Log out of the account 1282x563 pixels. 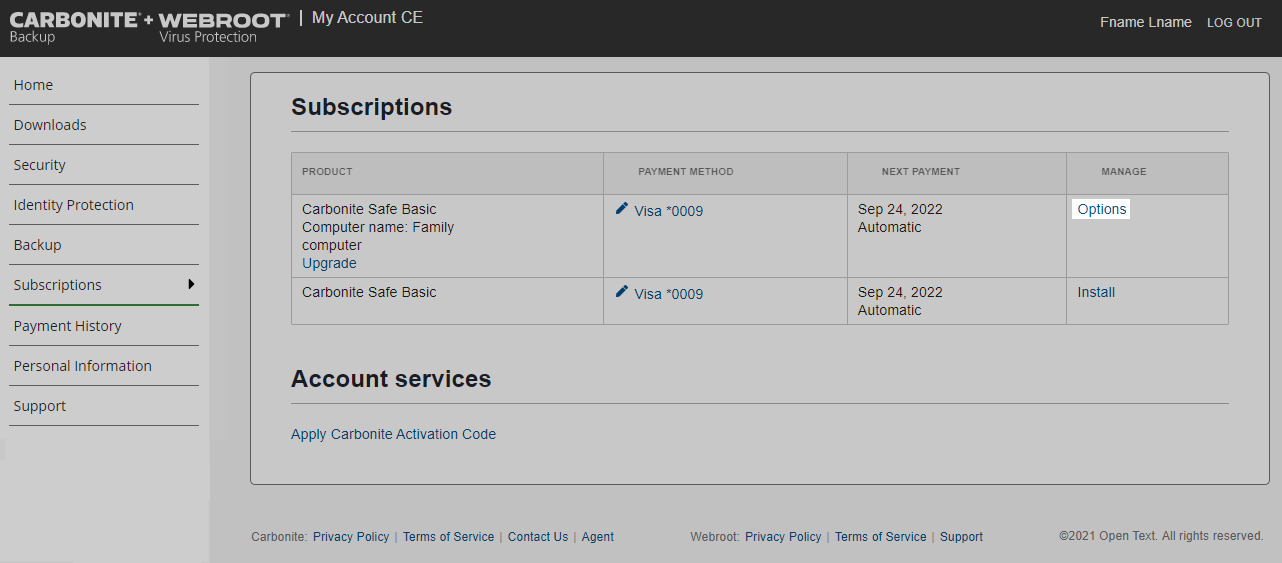tap(1234, 23)
